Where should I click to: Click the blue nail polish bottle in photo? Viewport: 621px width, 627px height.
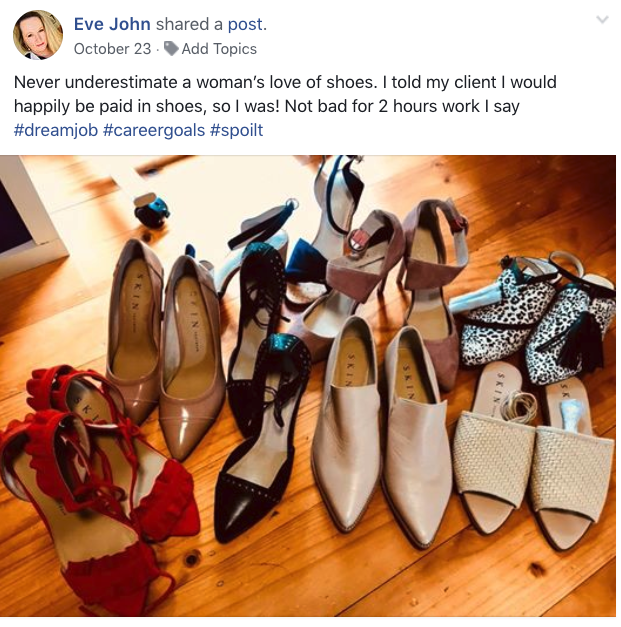coord(151,210)
